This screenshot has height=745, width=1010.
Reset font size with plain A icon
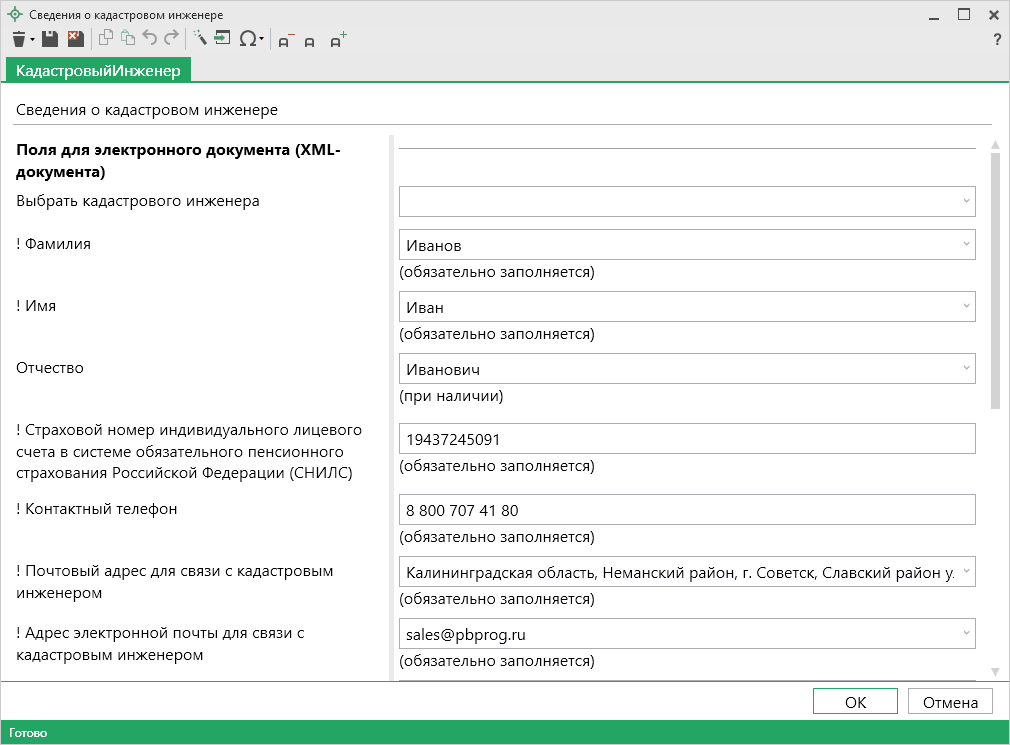[310, 41]
